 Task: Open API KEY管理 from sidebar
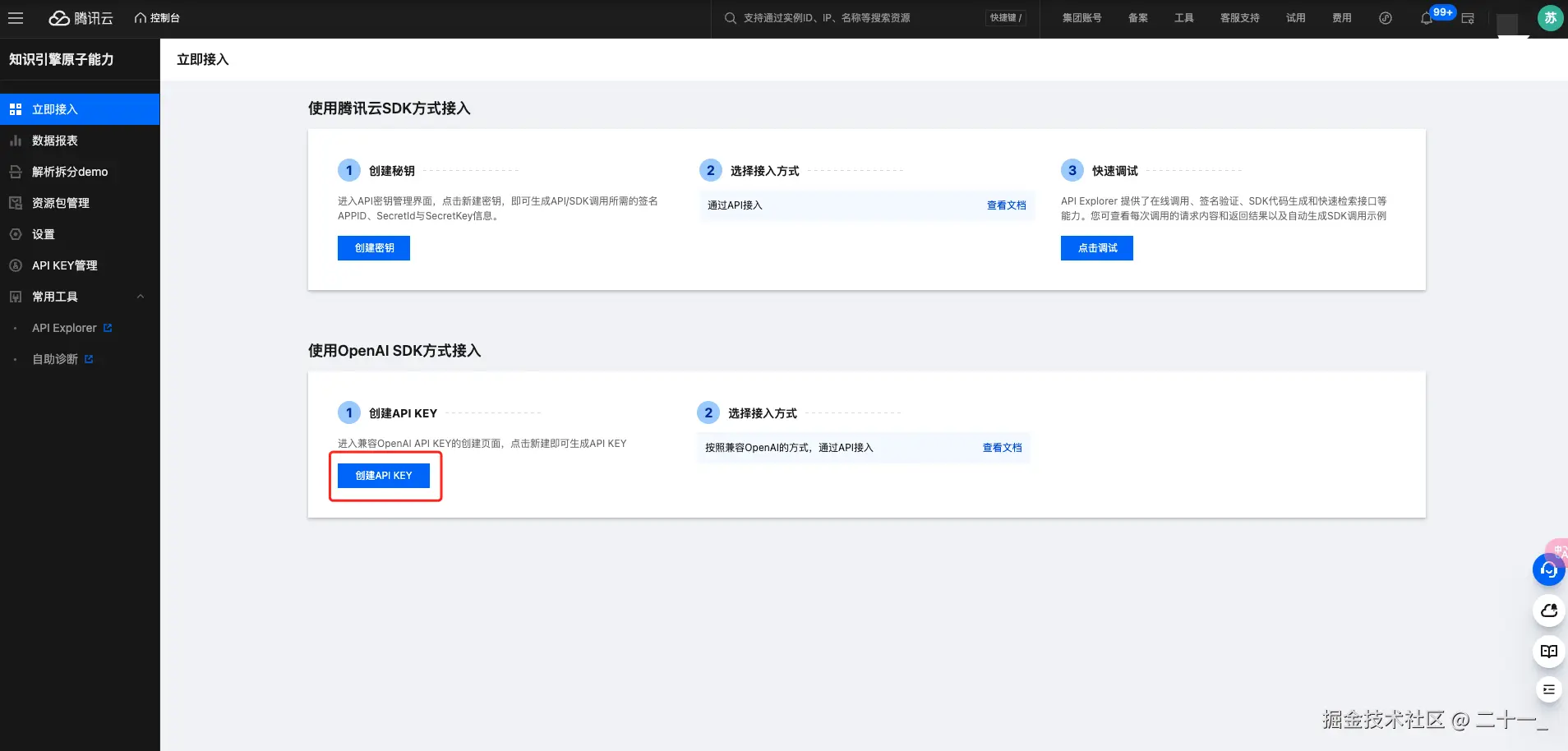coord(80,265)
